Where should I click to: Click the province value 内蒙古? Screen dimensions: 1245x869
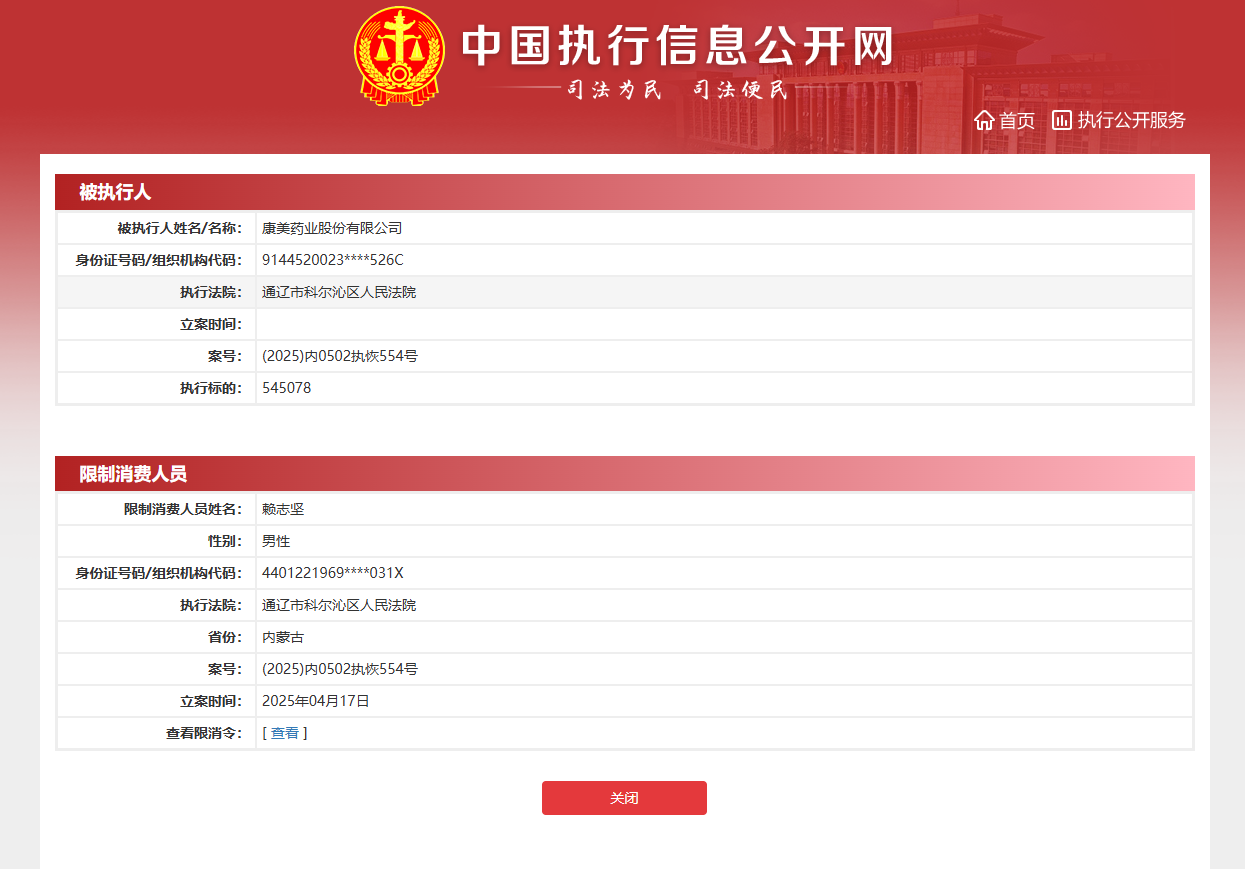point(283,637)
